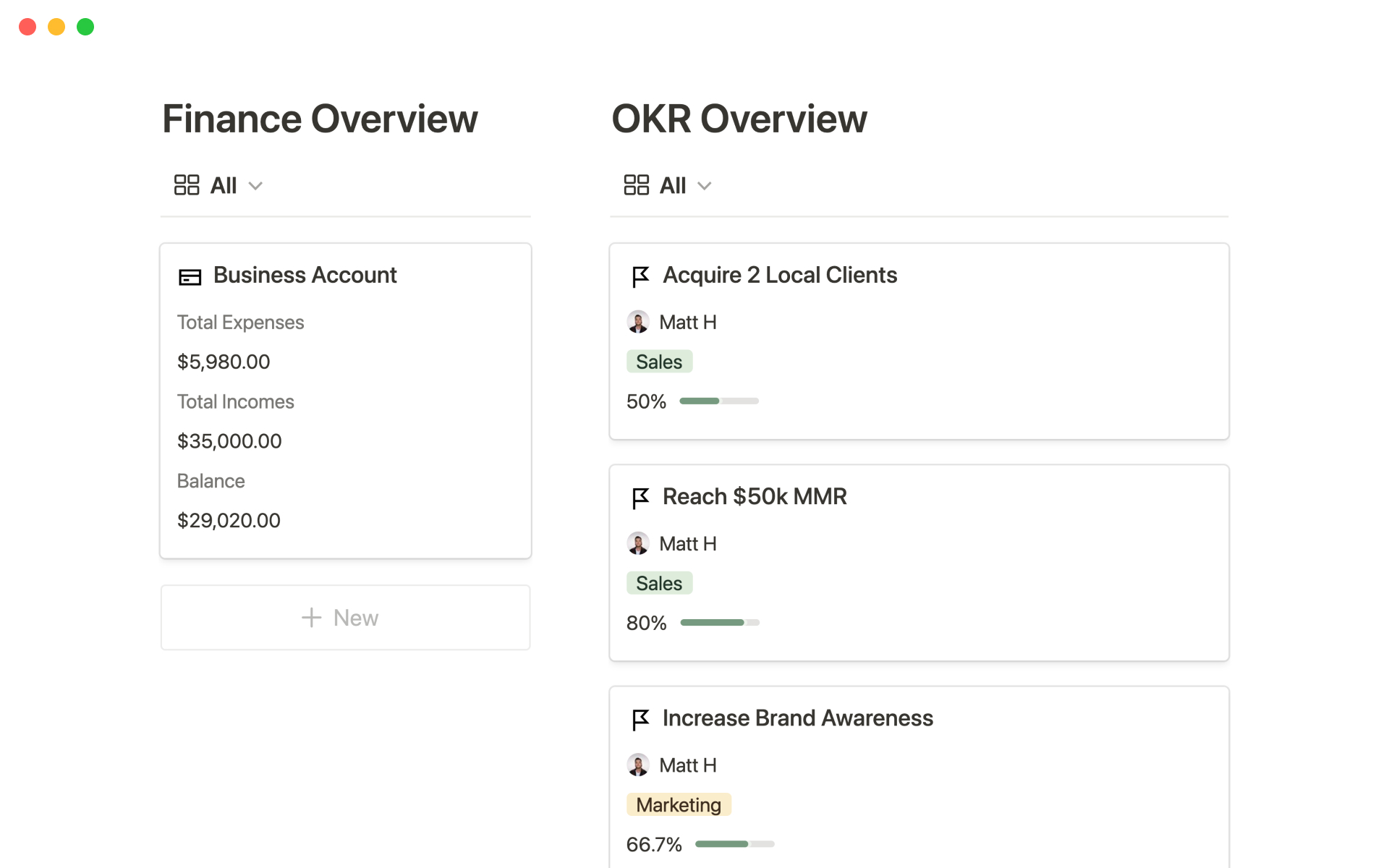Click Matt H avatar on Reach $50k MMR card
Screen dimensions: 1389x868
[x=638, y=543]
